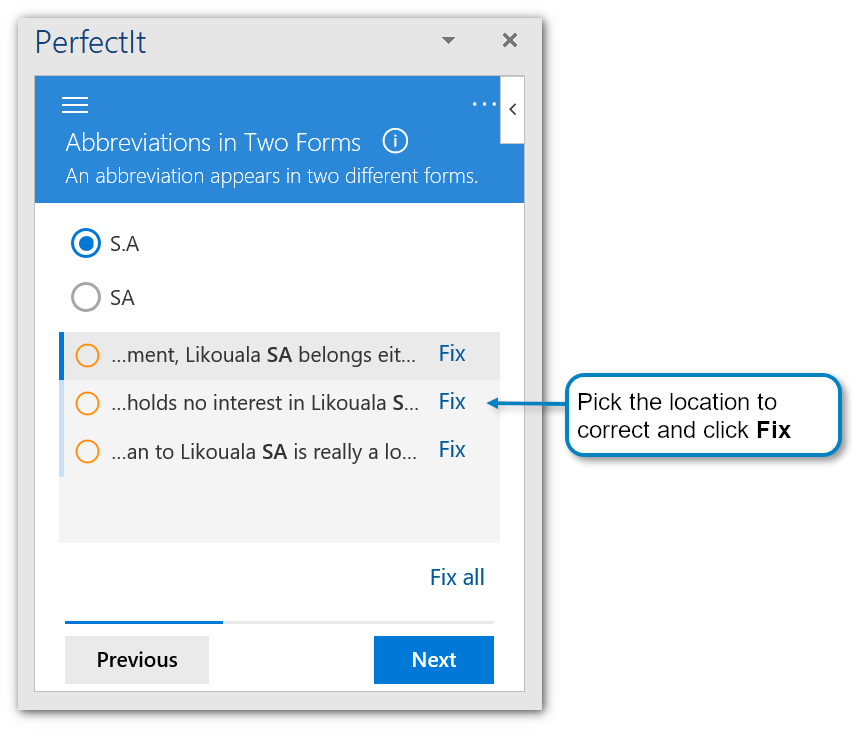Close the PerfectIt task pane
865x733 pixels.
pos(510,41)
